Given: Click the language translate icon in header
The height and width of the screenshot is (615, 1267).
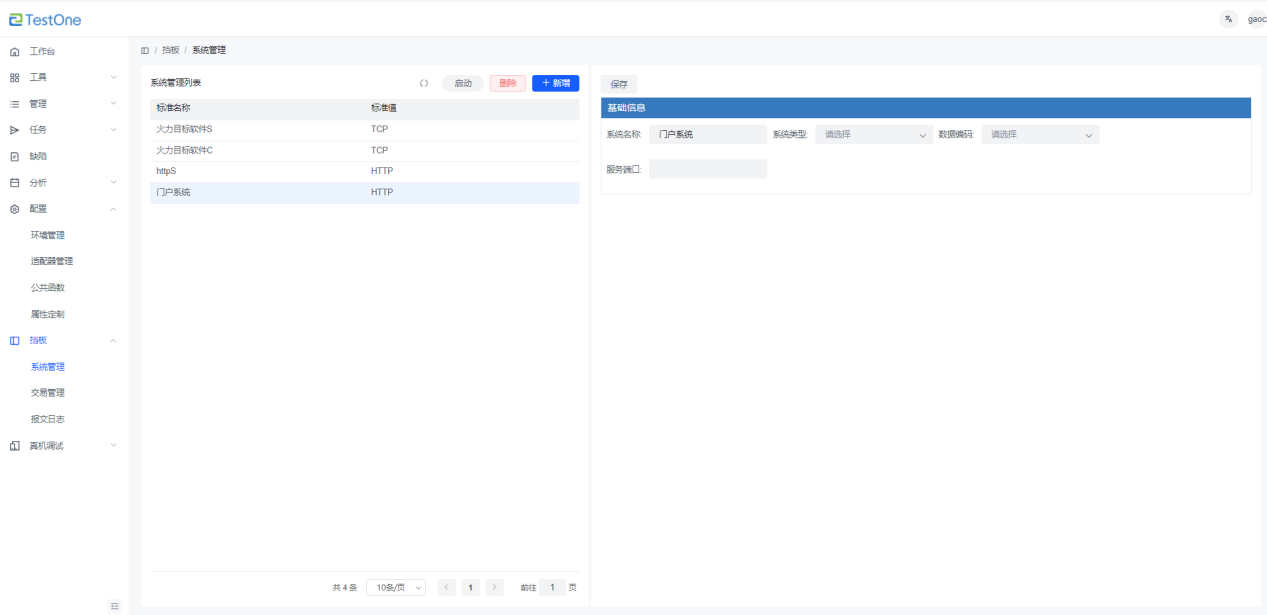Looking at the screenshot, I should click(1228, 19).
